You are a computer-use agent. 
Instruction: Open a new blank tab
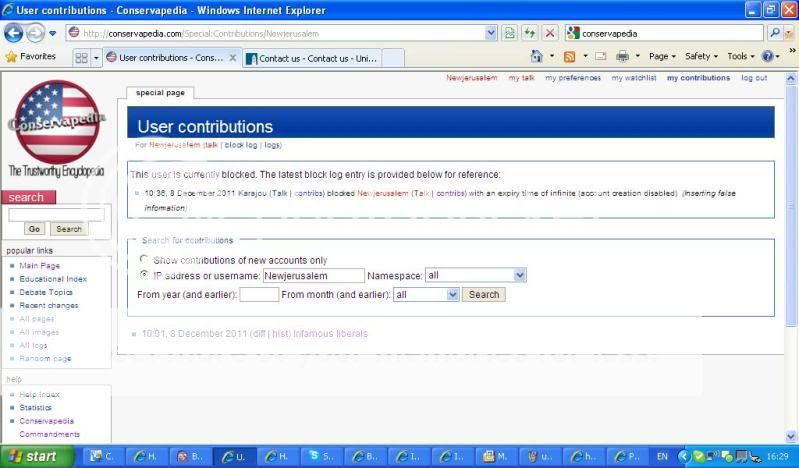pos(393,58)
